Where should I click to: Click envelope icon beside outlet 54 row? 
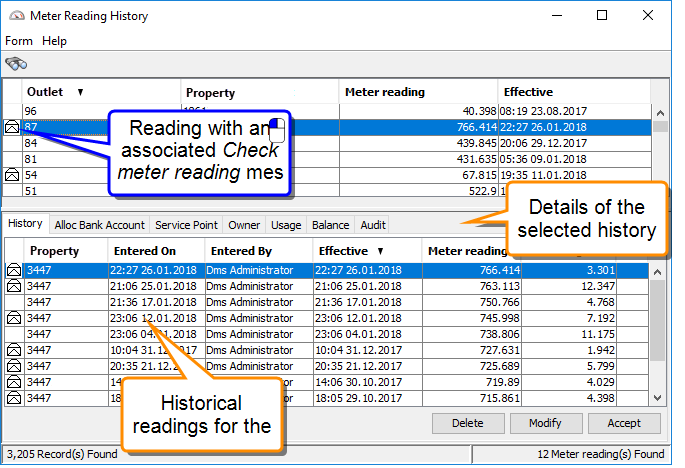click(12, 175)
